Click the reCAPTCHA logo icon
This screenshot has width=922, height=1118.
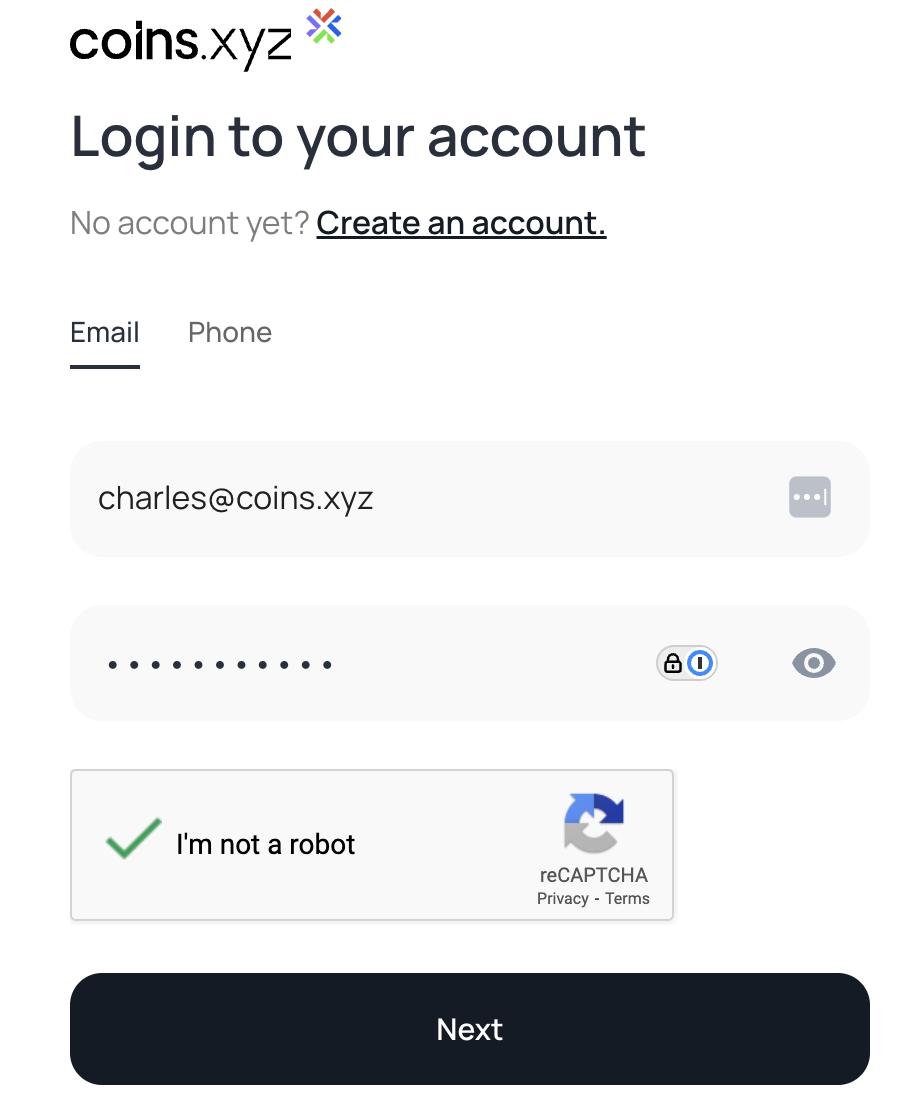click(x=593, y=823)
